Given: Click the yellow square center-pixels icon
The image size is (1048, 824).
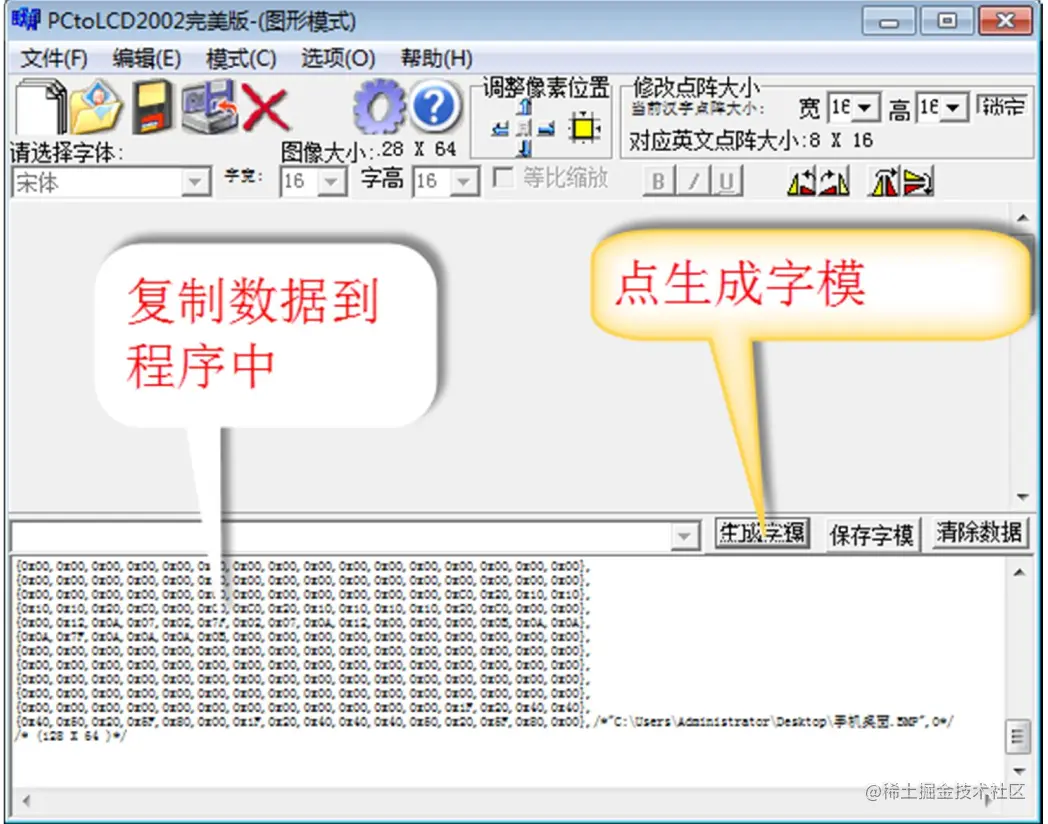Looking at the screenshot, I should (584, 127).
